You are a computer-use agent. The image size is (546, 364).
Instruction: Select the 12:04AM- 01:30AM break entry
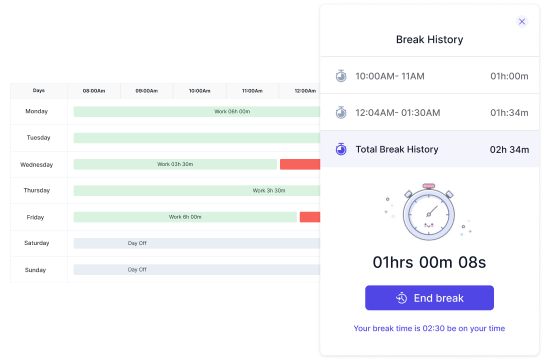pos(429,113)
